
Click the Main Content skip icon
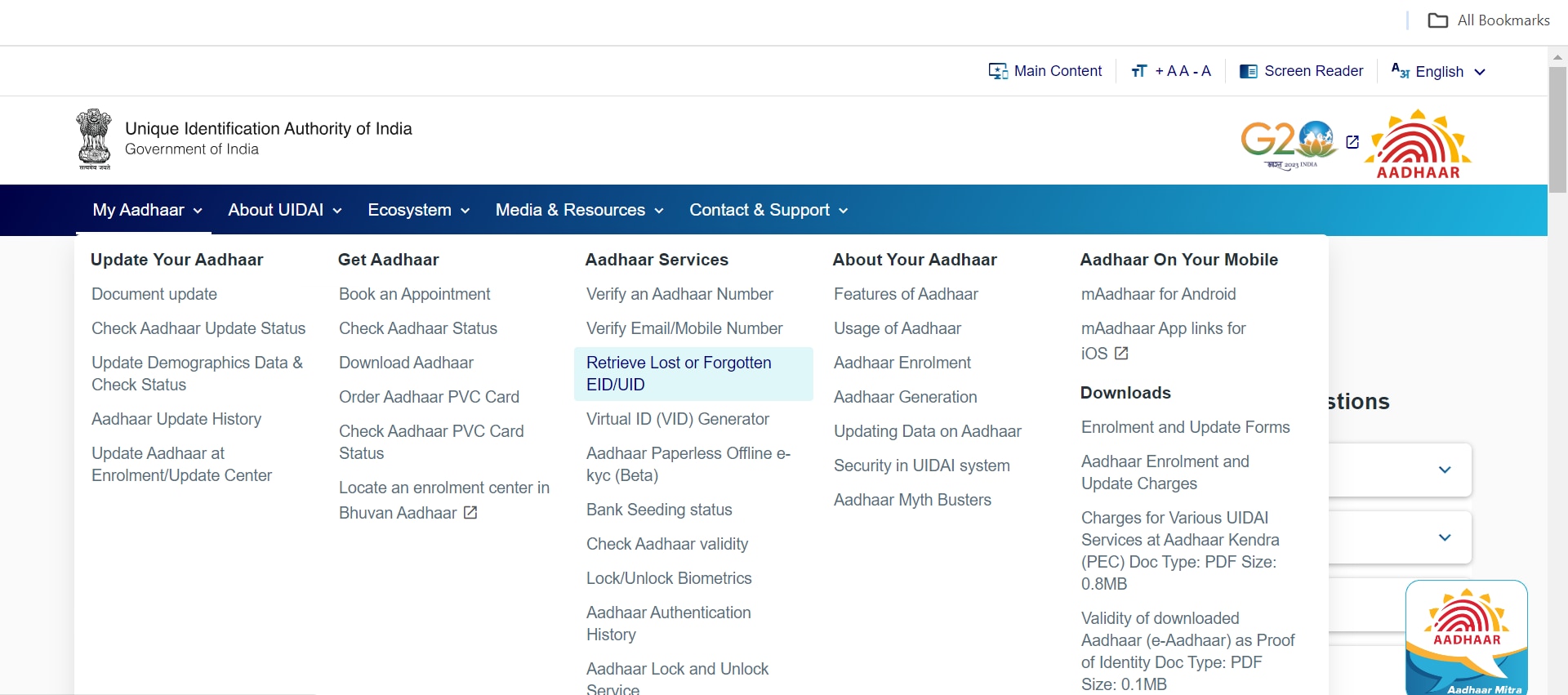coord(998,71)
